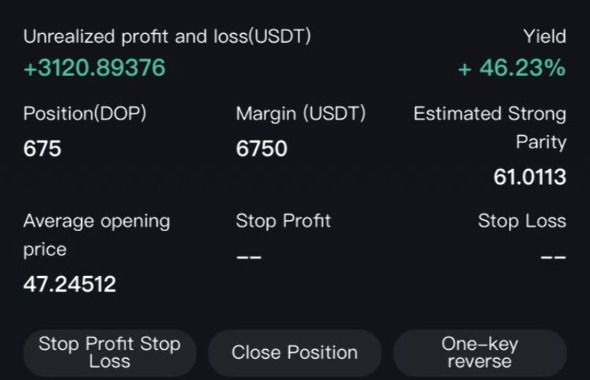590x380 pixels.
Task: Open Stop Profit Stop Loss settings
Action: point(109,353)
